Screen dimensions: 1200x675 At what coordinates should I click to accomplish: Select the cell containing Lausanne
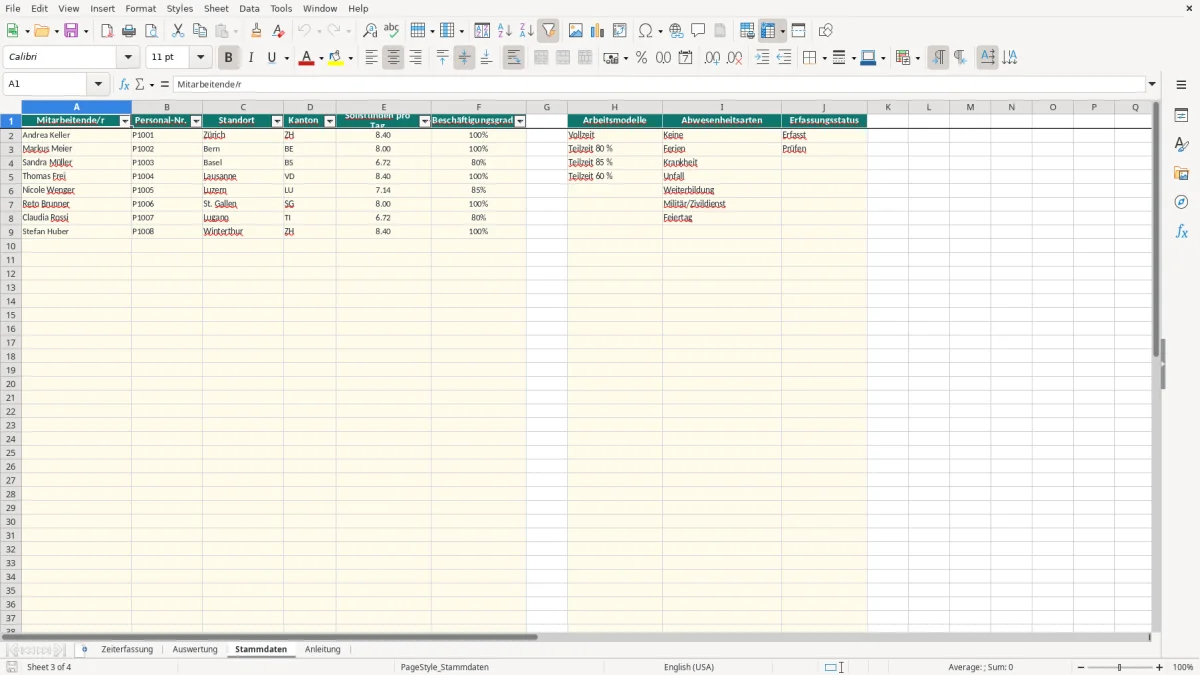[243, 176]
